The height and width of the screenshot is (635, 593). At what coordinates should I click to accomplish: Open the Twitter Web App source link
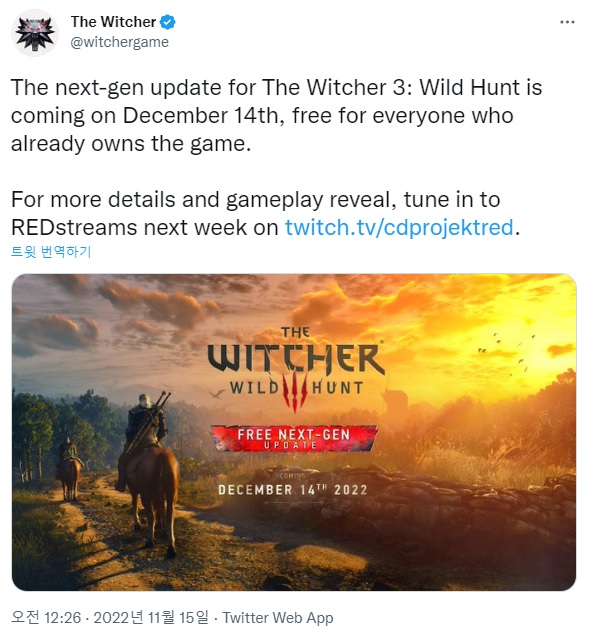pyautogui.click(x=278, y=618)
